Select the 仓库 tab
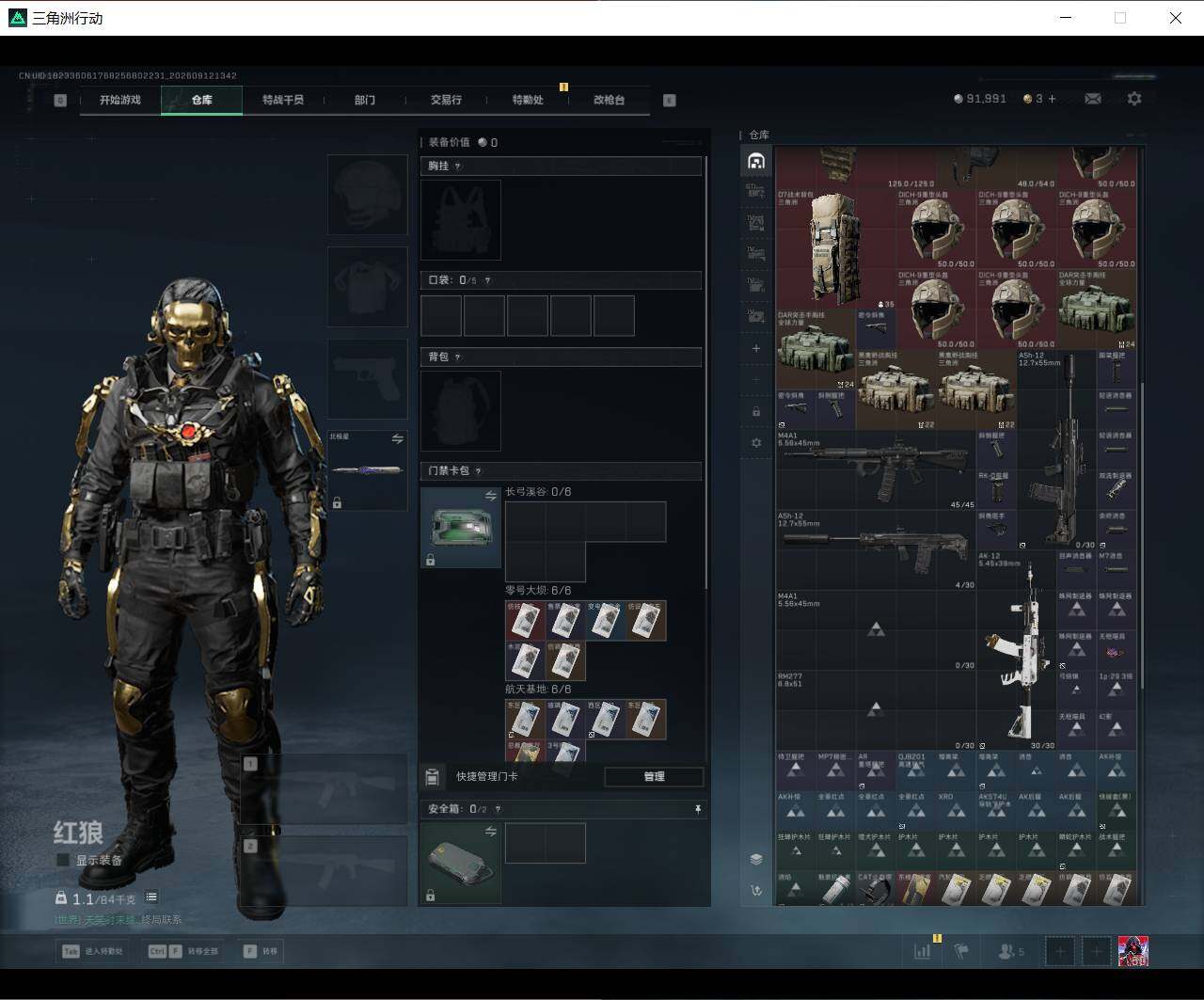The image size is (1204, 1000). click(x=201, y=100)
